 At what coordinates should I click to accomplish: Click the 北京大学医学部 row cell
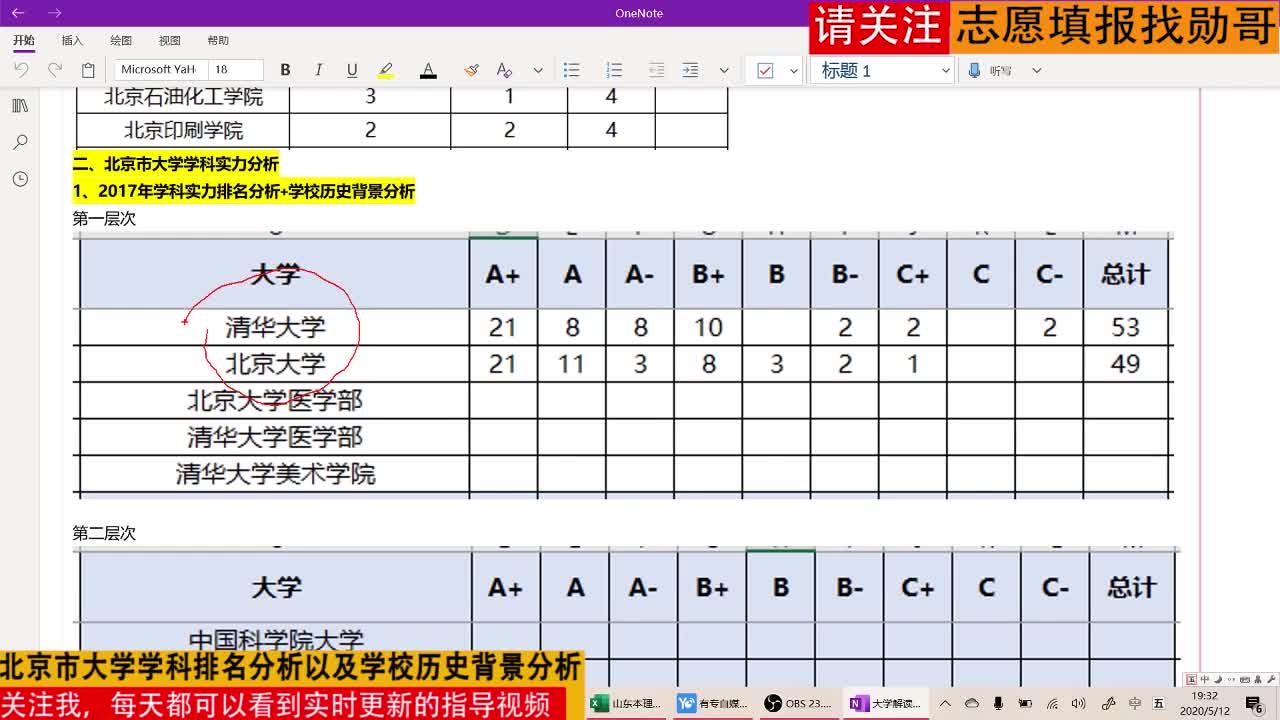click(275, 401)
